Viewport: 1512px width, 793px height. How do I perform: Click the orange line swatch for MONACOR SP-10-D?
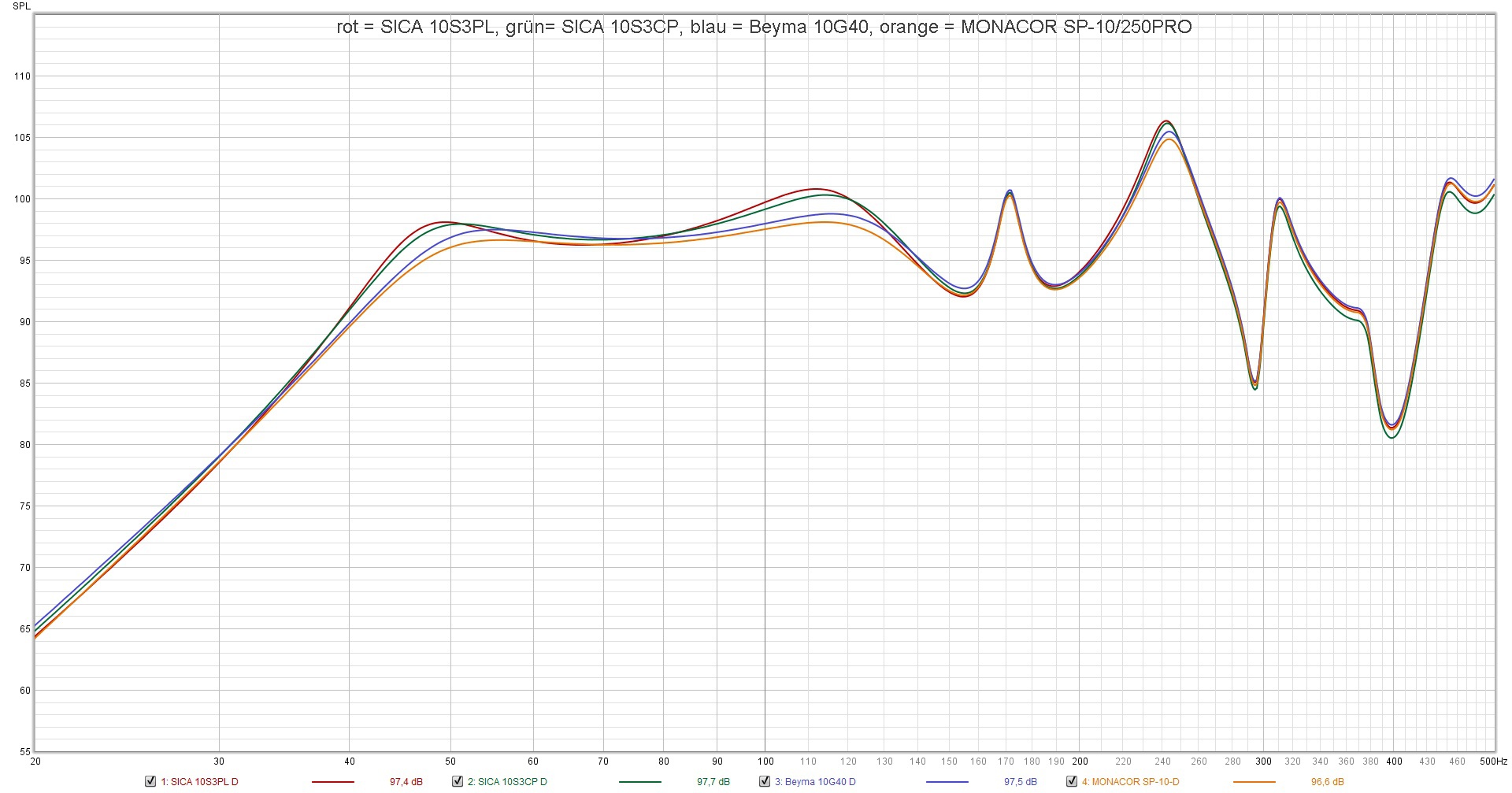1254,782
